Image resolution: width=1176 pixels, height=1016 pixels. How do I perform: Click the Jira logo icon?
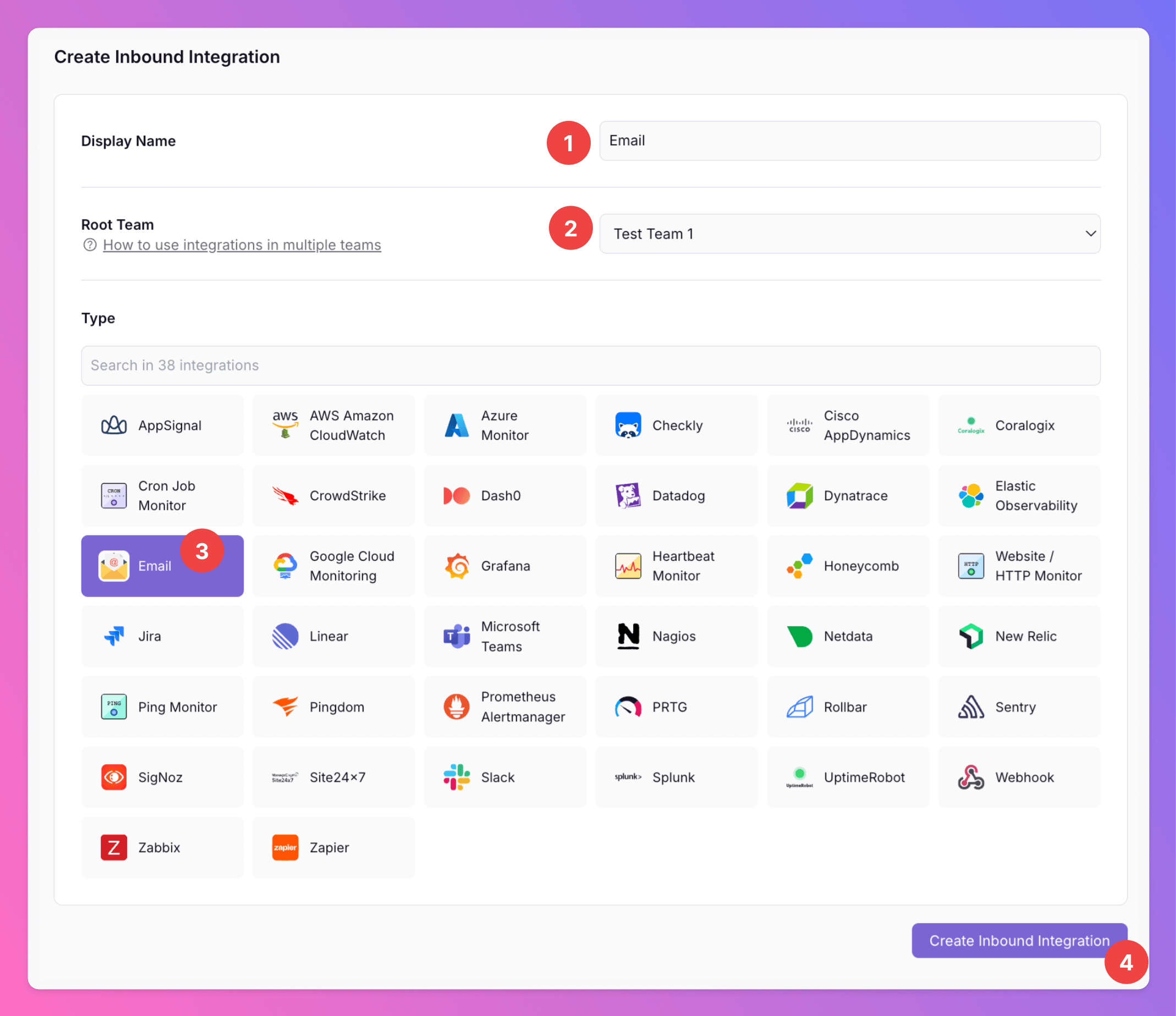coord(113,637)
